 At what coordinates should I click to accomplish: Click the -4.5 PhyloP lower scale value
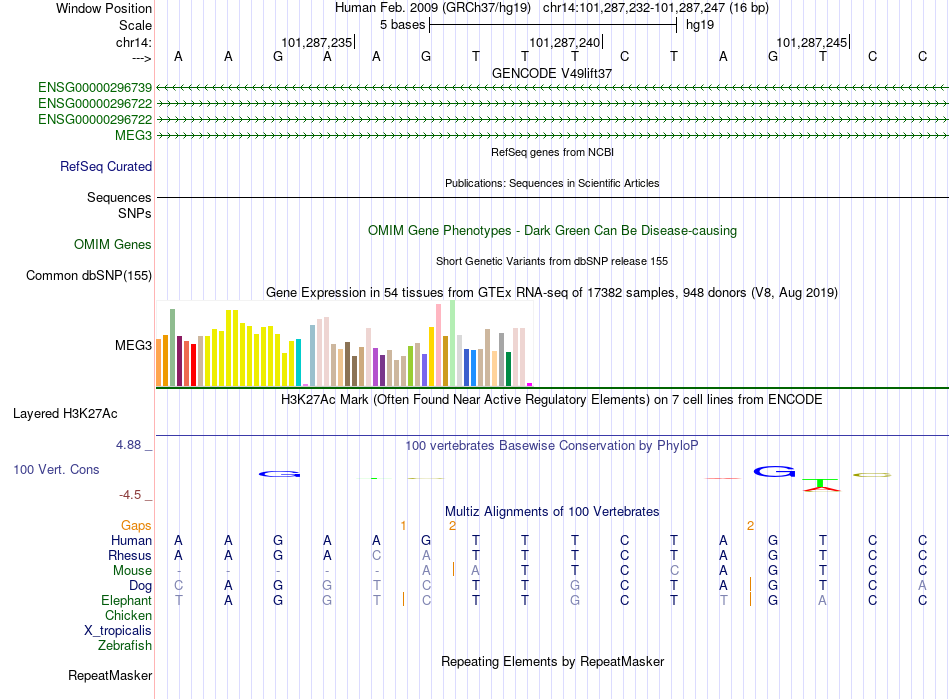(130, 495)
